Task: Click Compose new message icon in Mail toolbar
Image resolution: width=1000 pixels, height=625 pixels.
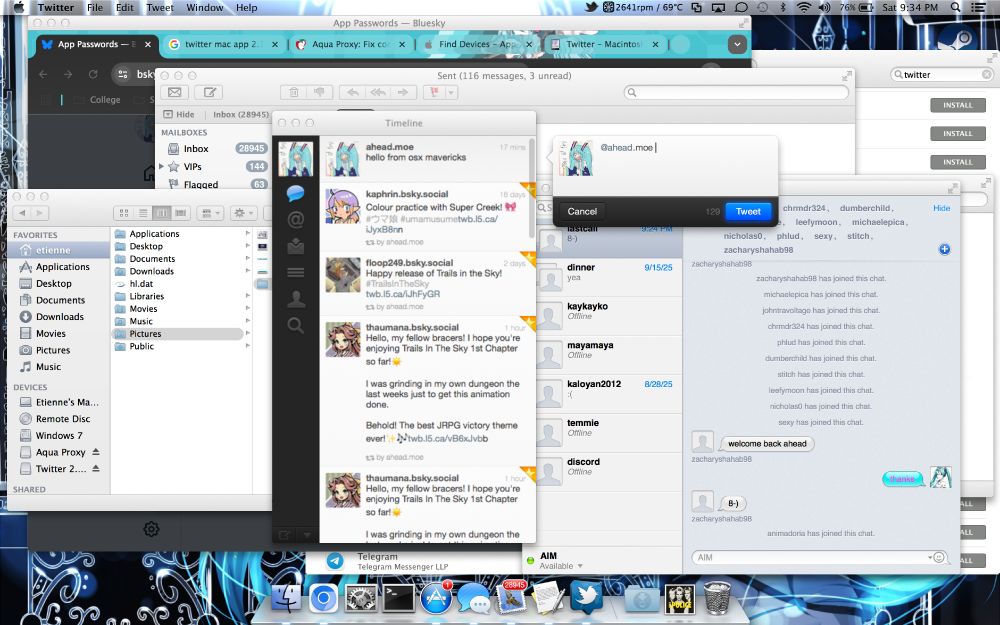Action: (209, 92)
